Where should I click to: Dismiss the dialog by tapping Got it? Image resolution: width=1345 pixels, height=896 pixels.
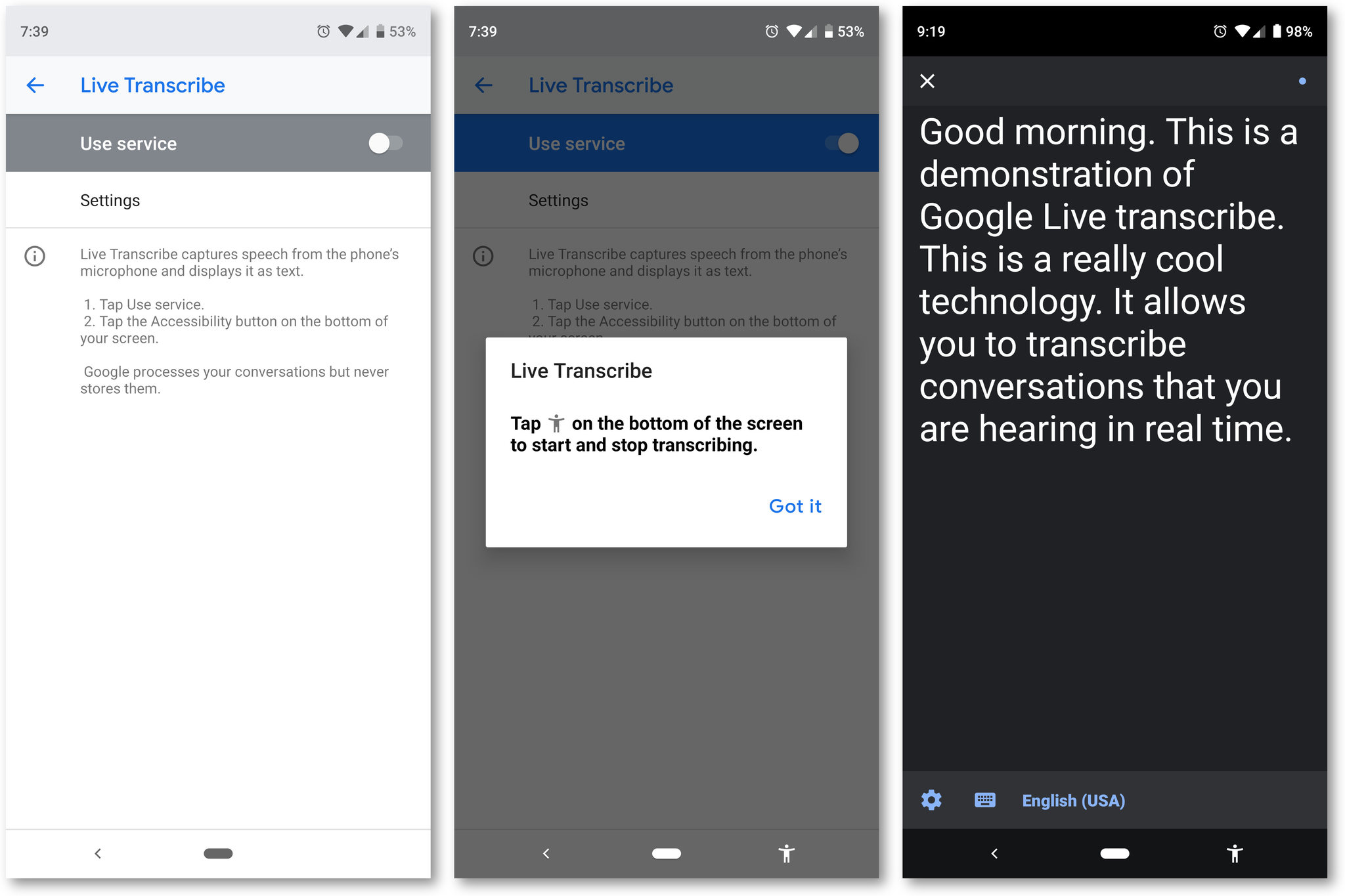(795, 506)
